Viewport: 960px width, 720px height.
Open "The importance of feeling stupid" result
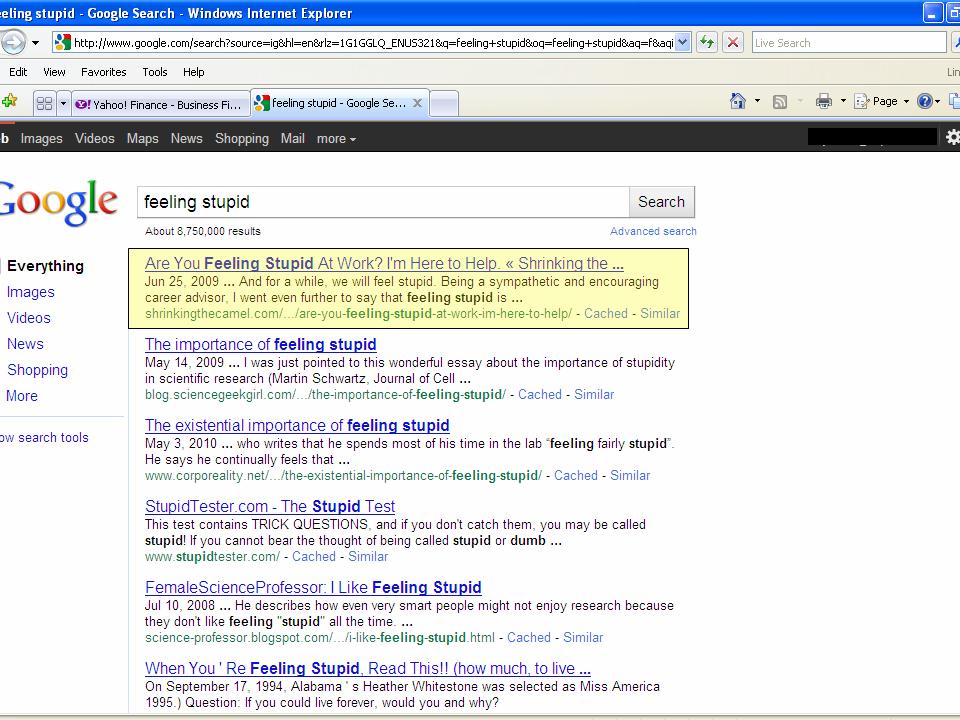(261, 344)
